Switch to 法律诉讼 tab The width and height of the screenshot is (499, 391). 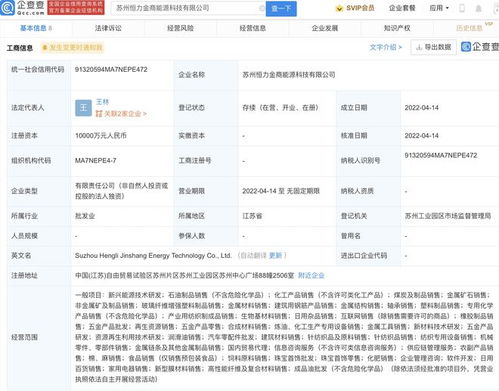108,28
